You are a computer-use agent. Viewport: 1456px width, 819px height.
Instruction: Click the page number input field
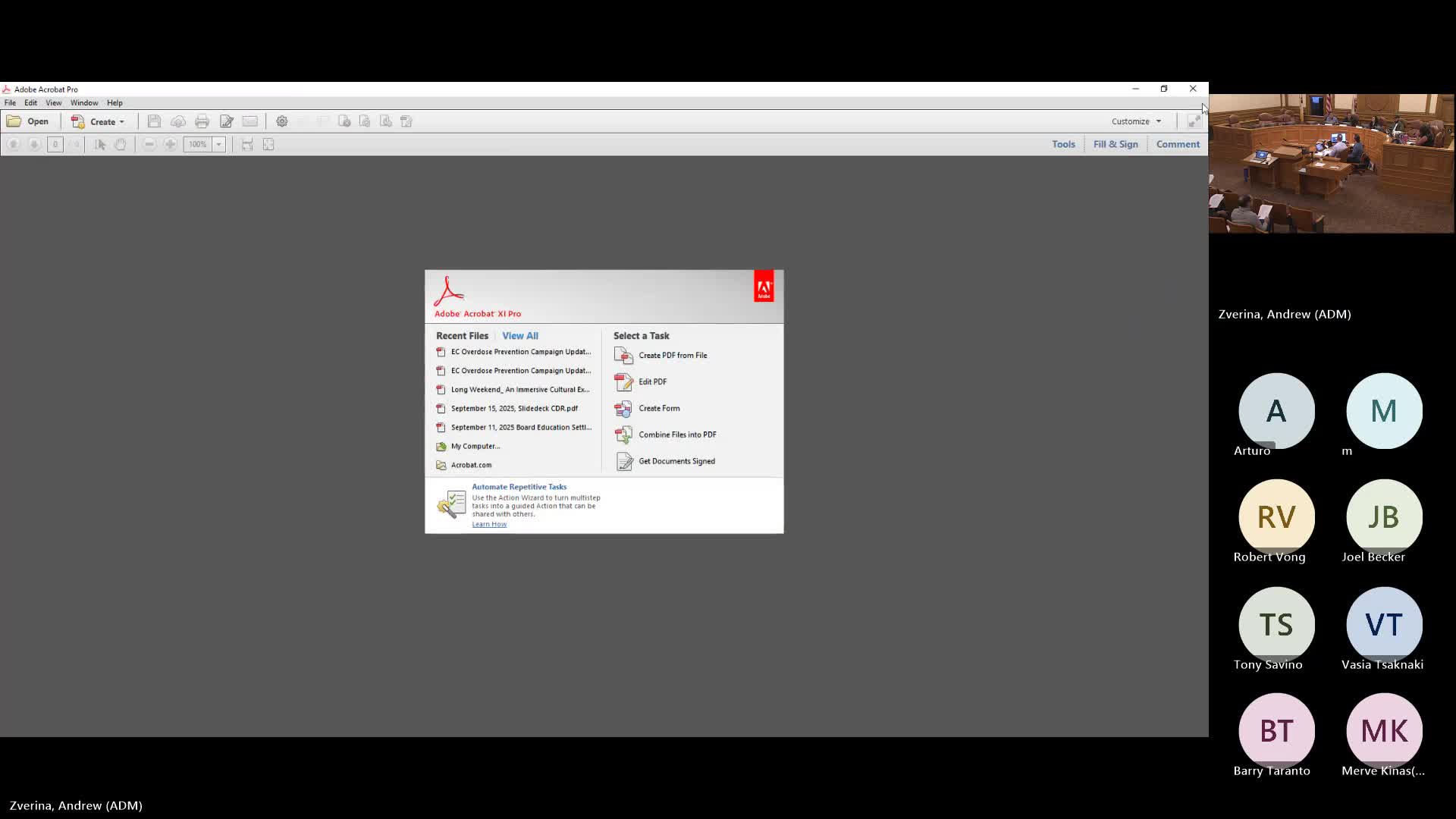pos(55,144)
